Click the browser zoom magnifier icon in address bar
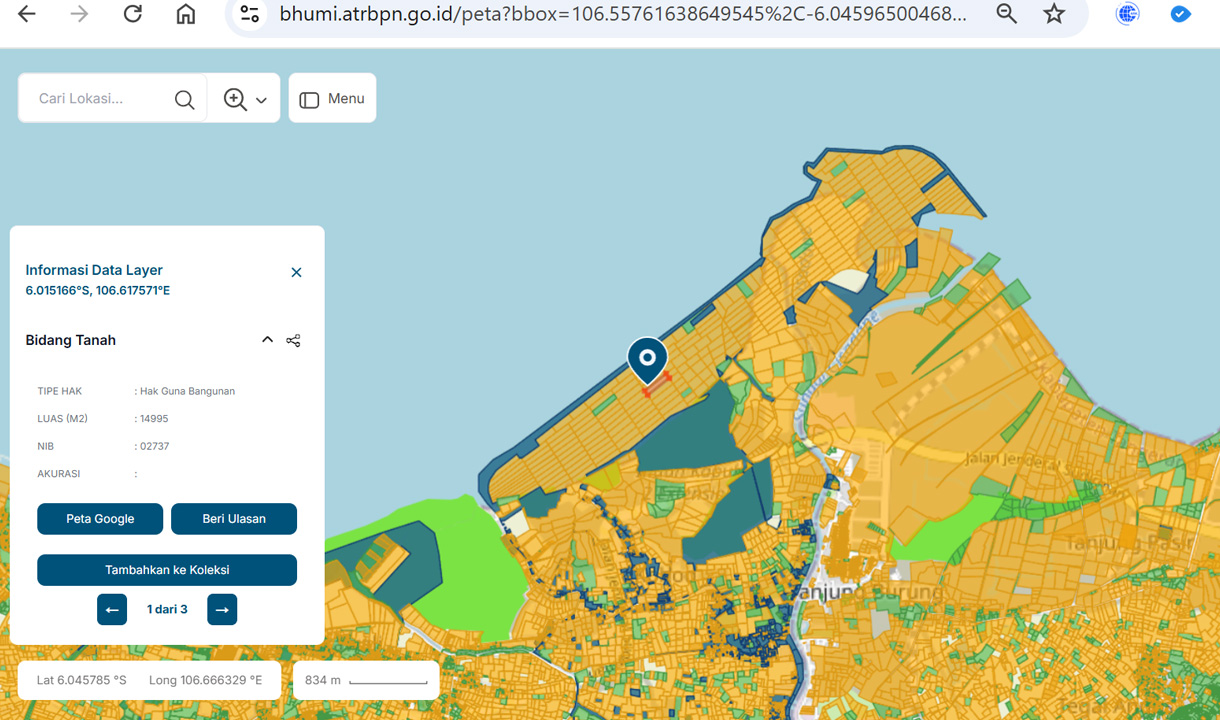The width and height of the screenshot is (1220, 720). point(1006,14)
